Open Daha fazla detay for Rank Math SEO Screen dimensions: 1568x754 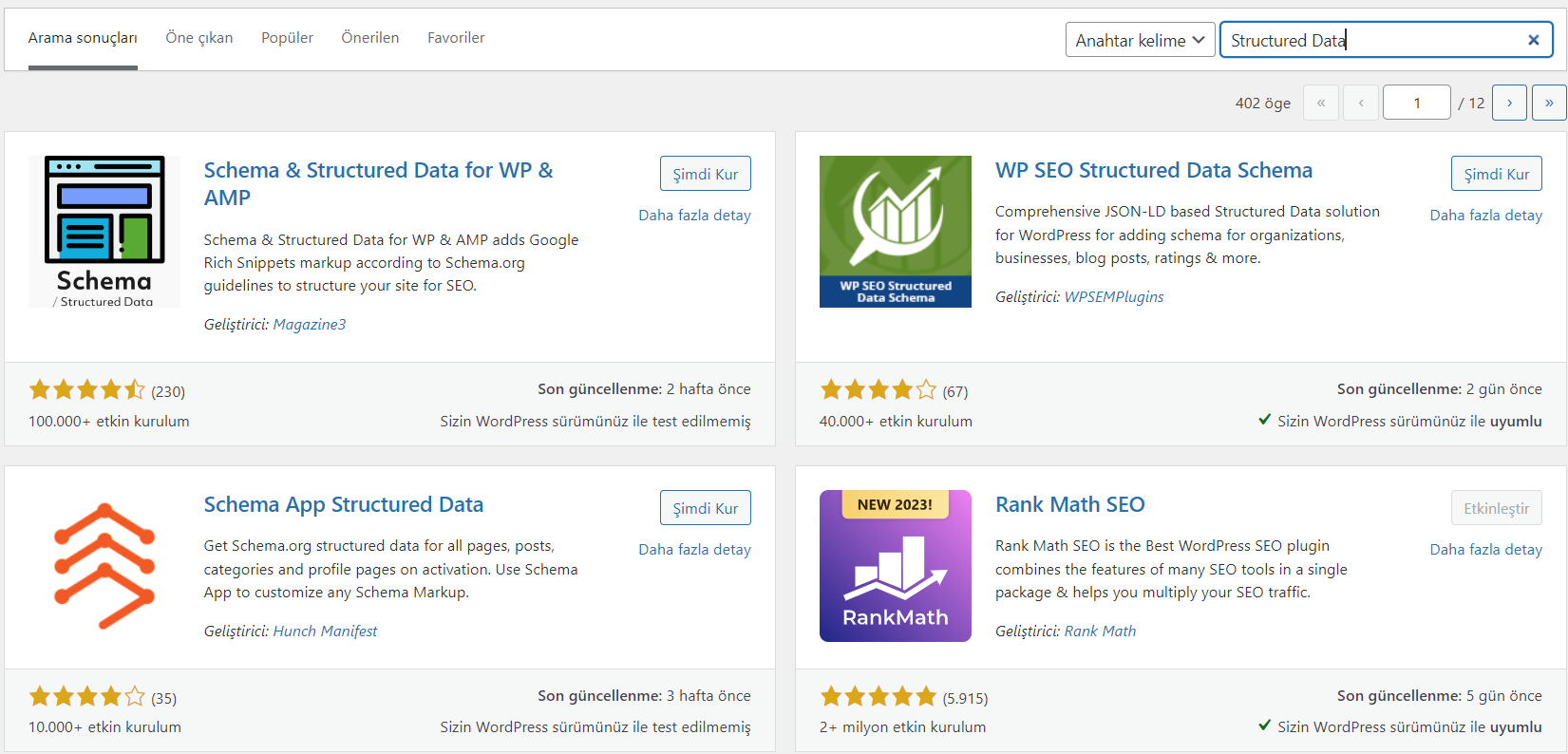tap(1486, 550)
